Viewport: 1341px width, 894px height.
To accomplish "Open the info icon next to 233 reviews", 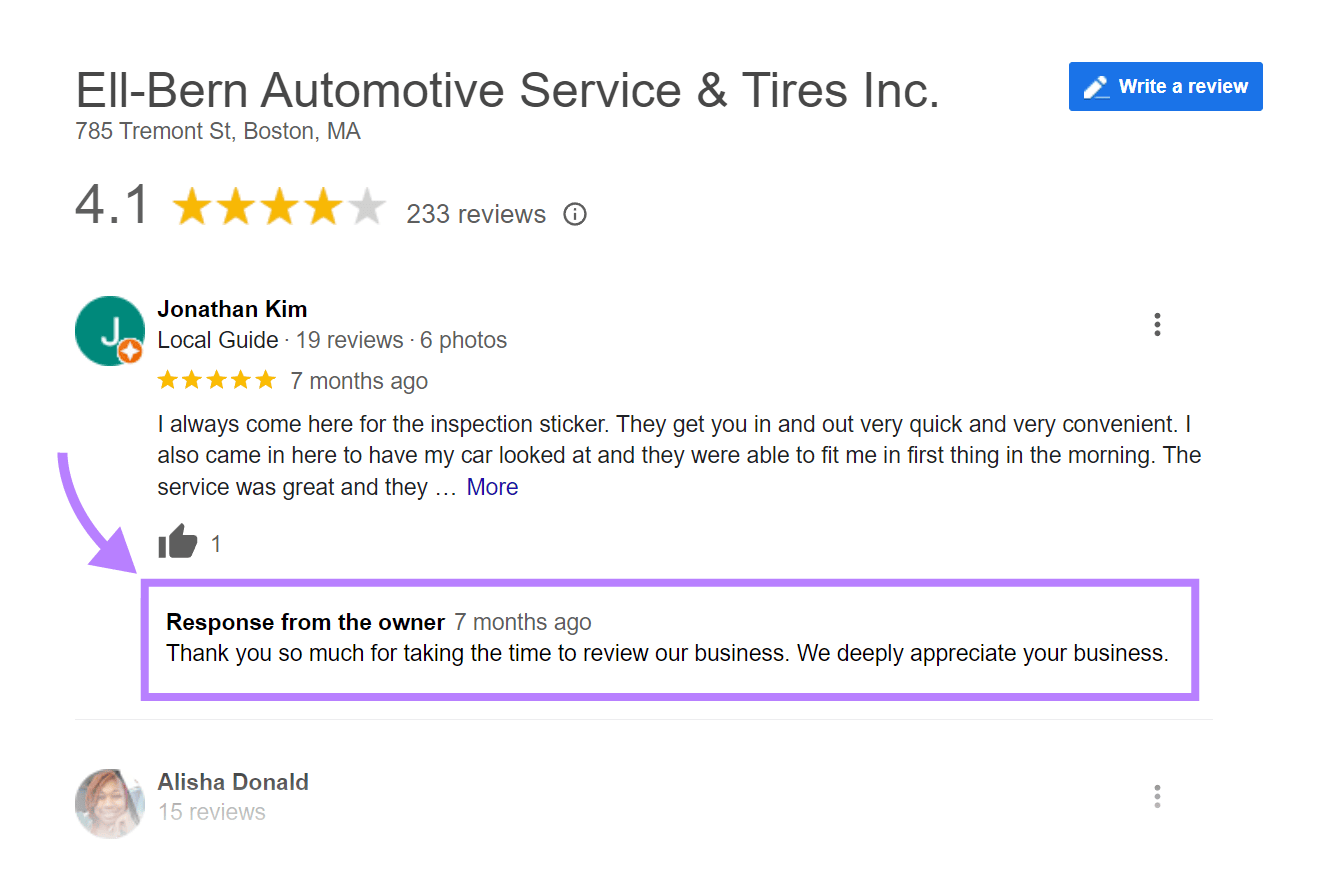I will pos(575,214).
